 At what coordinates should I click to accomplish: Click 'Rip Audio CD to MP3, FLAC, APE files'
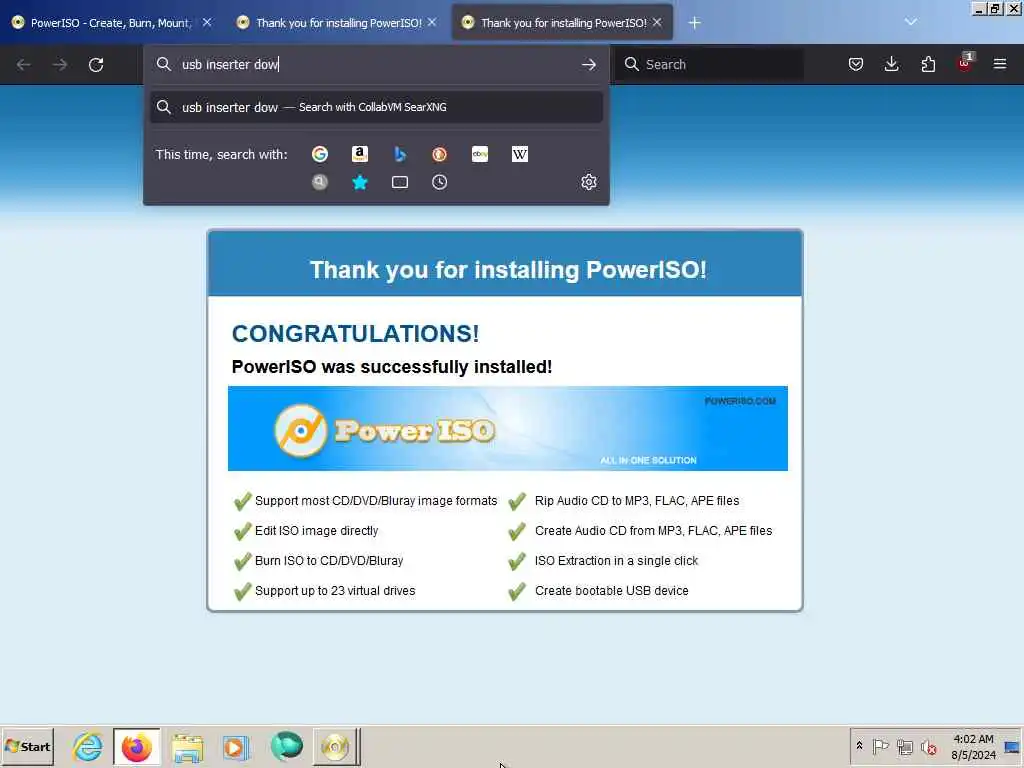pos(637,501)
